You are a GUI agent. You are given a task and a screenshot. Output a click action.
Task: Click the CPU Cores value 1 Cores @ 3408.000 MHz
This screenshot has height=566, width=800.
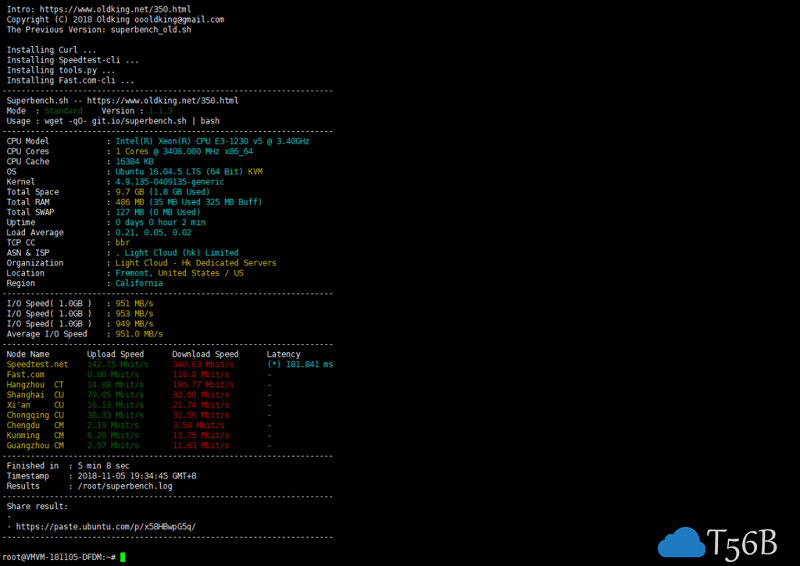point(184,151)
